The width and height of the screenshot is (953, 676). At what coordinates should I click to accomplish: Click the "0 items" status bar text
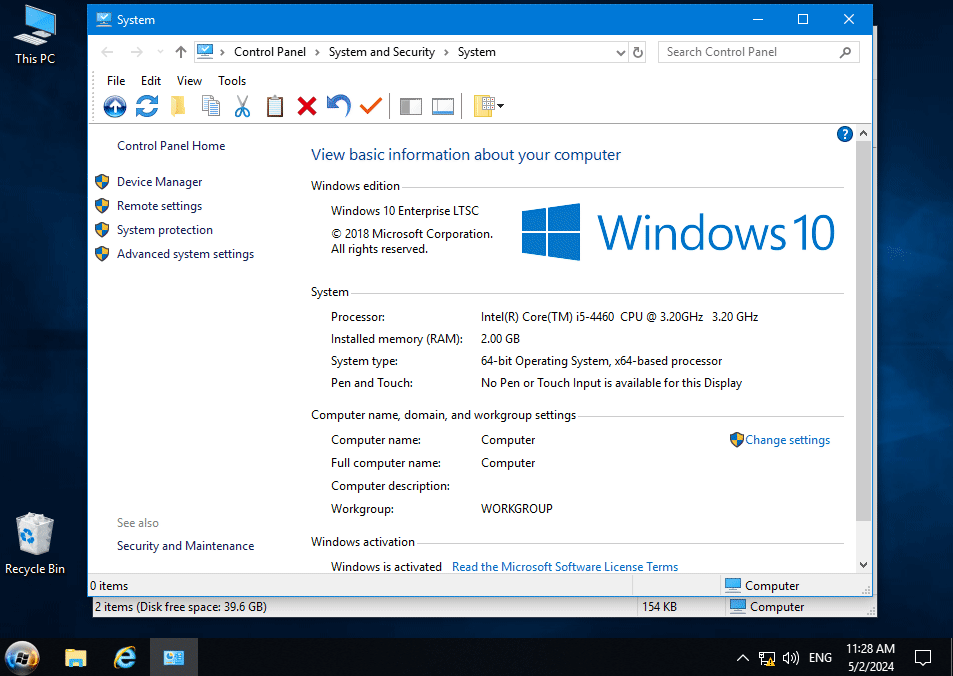(109, 586)
